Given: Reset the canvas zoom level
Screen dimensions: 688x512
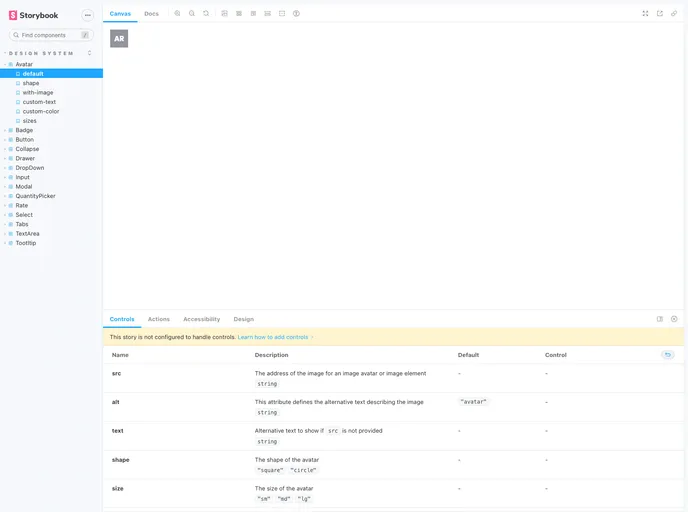Looking at the screenshot, I should pos(206,14).
